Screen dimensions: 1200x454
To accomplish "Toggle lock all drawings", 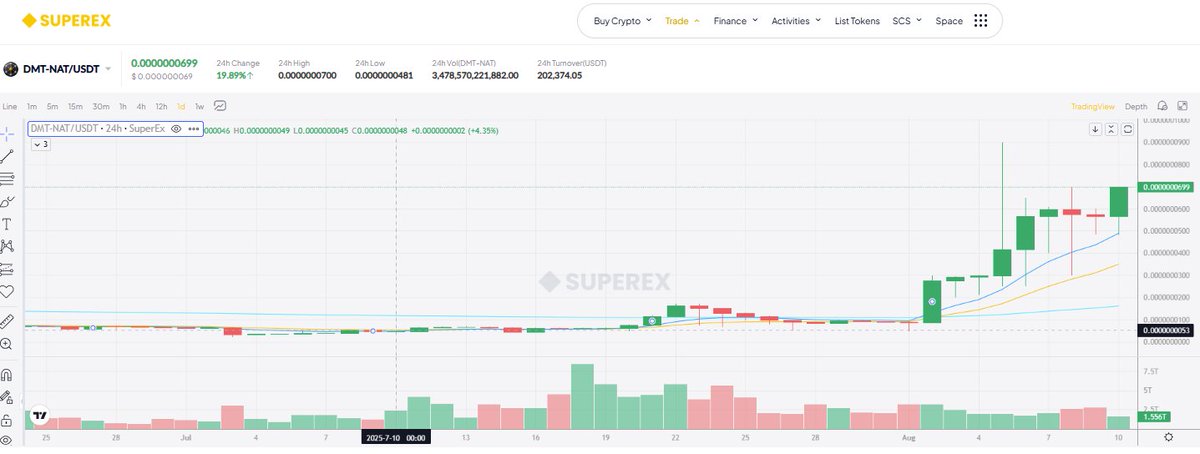I will point(7,419).
